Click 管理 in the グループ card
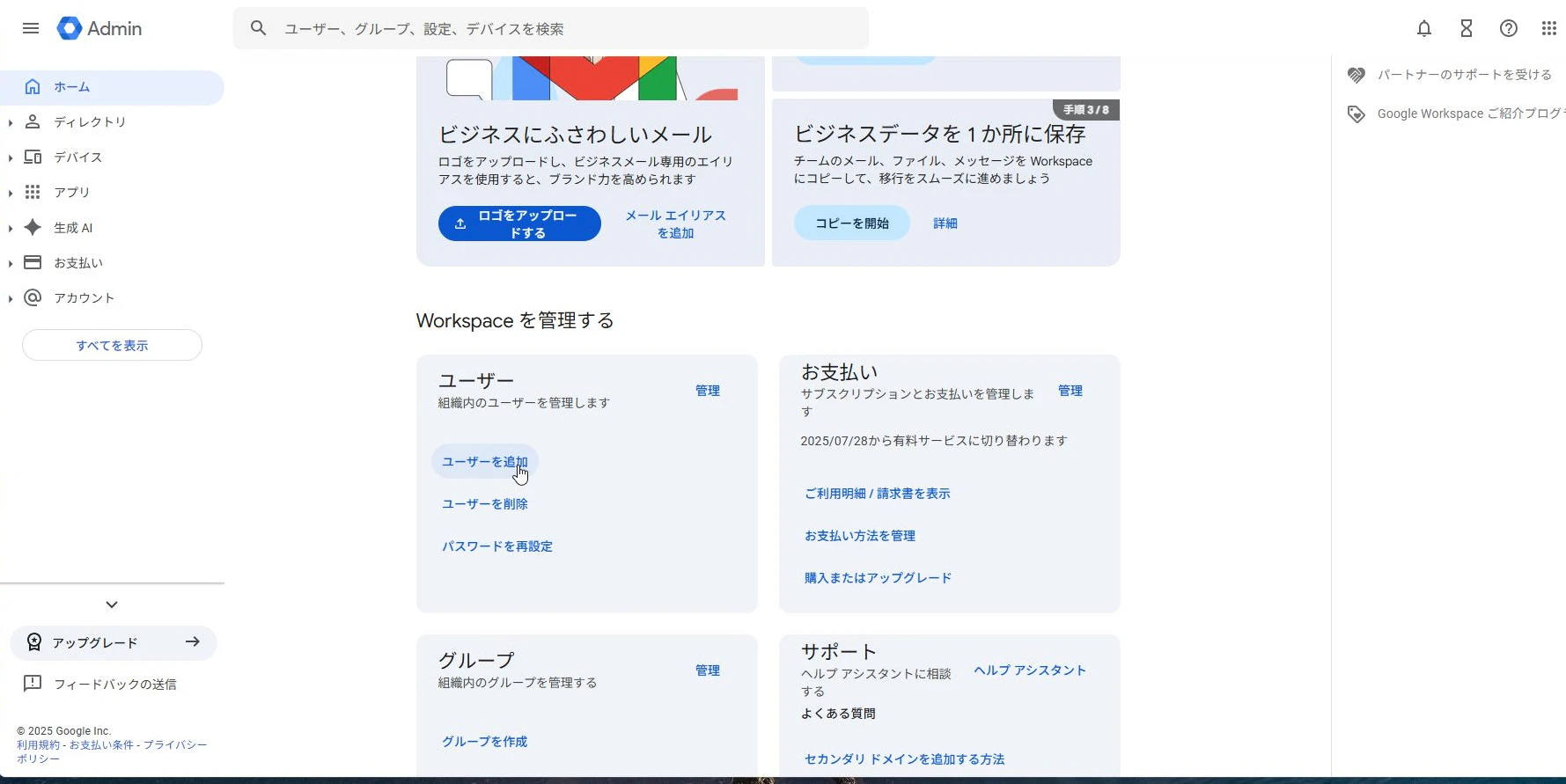The width and height of the screenshot is (1566, 784). click(708, 670)
